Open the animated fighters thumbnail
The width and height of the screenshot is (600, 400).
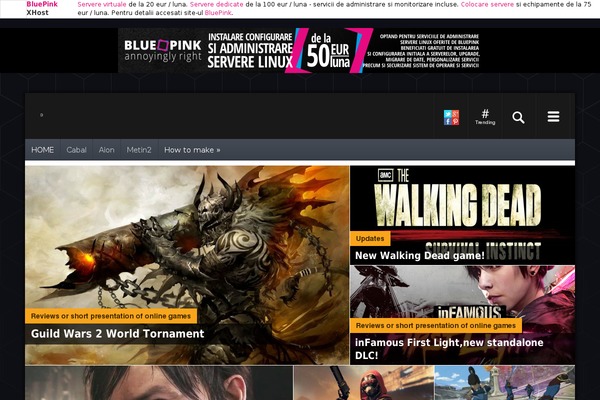pos(505,383)
